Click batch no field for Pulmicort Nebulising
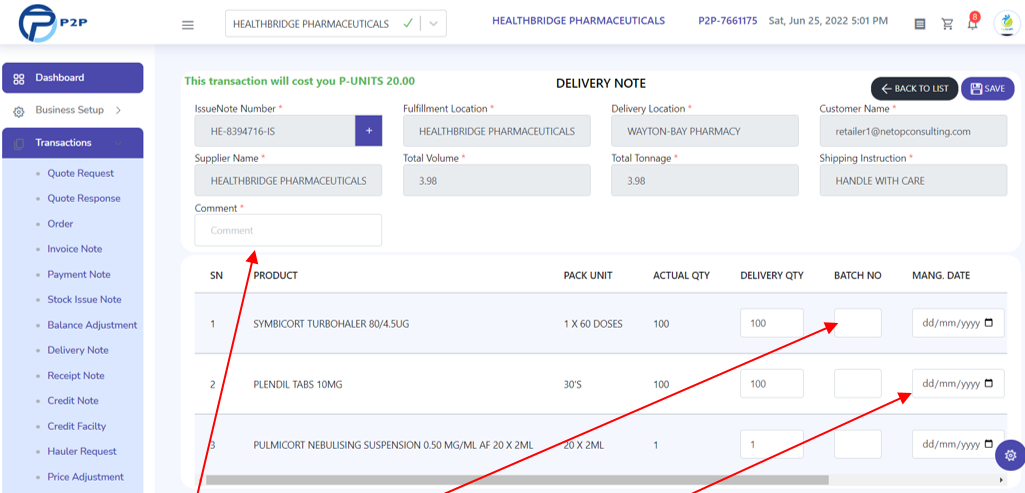The height and width of the screenshot is (493, 1025). pyautogui.click(x=858, y=444)
